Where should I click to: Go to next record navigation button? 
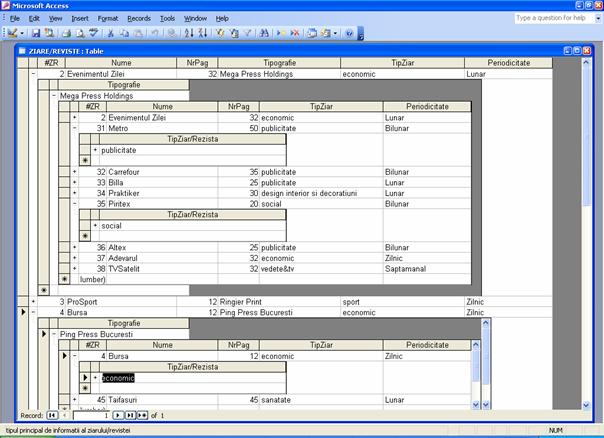[117, 414]
